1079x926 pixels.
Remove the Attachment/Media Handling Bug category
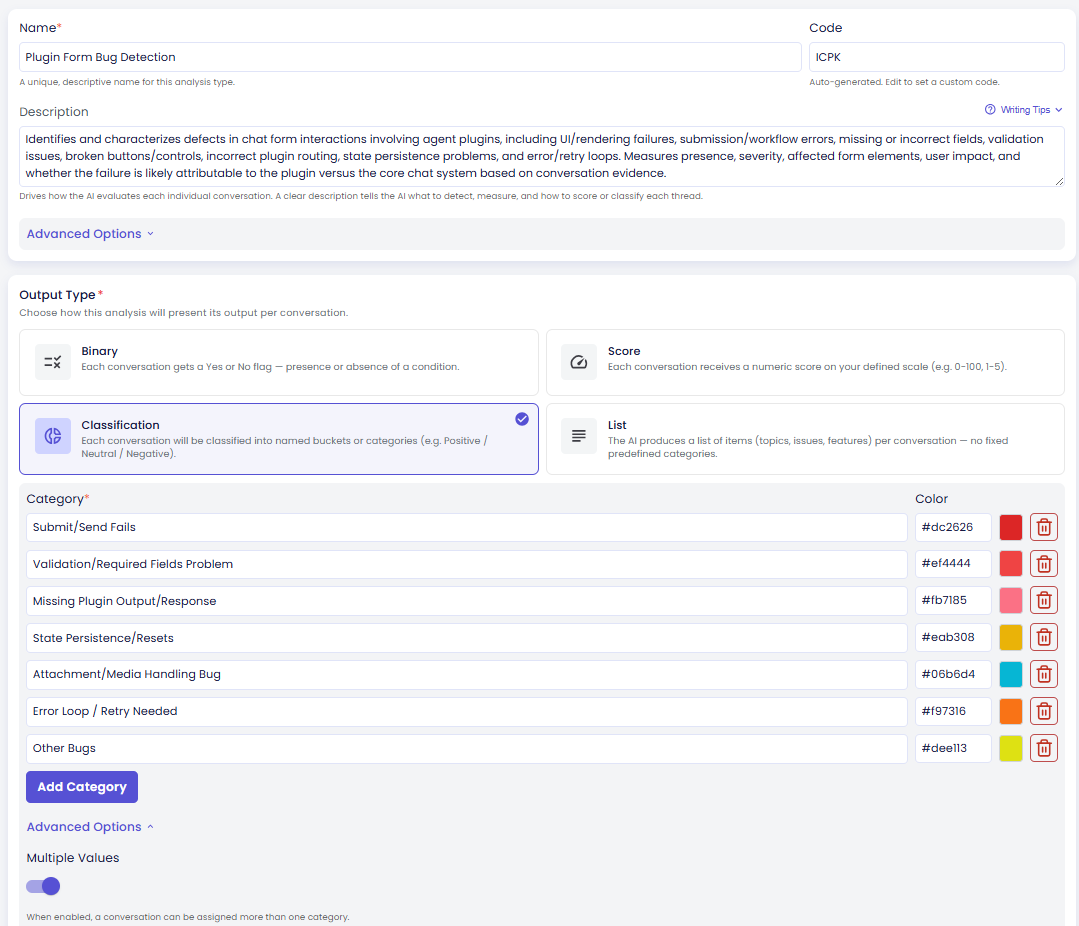(1043, 674)
